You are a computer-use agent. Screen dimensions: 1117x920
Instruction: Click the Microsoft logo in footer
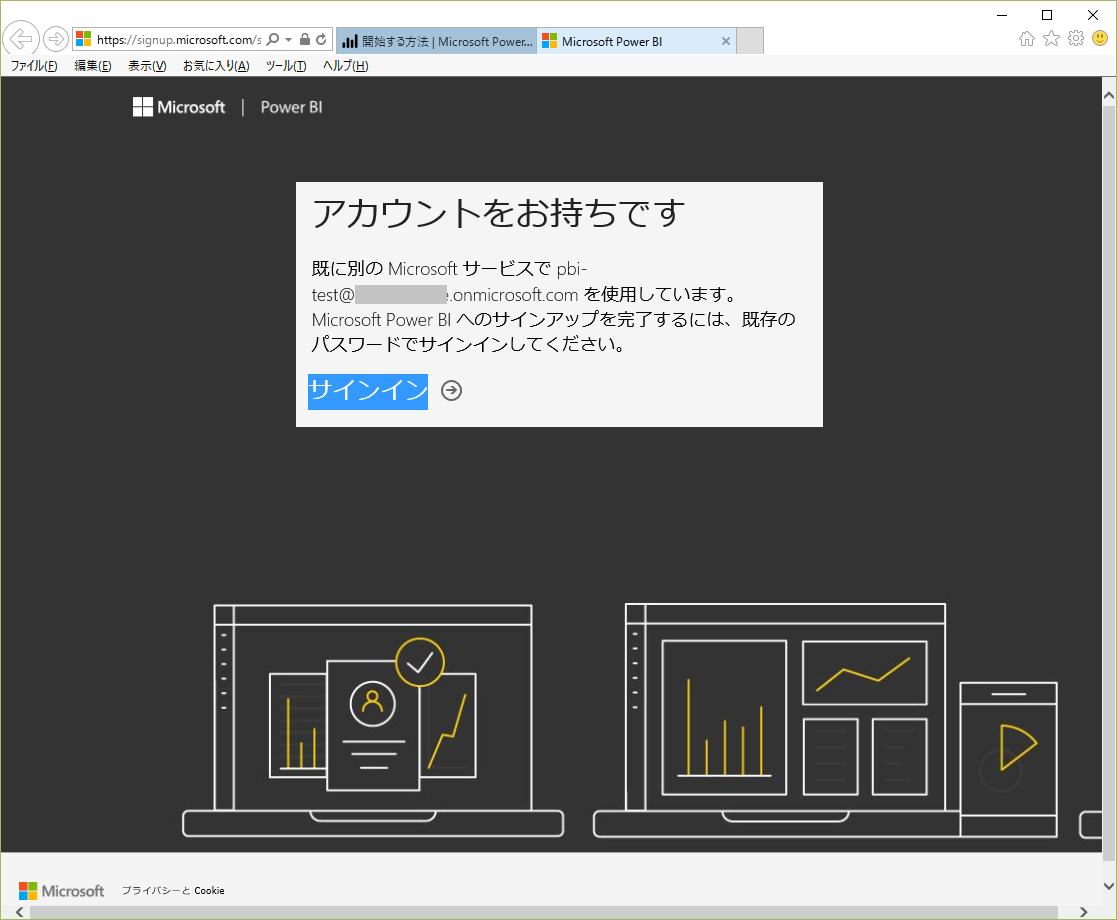click(61, 891)
